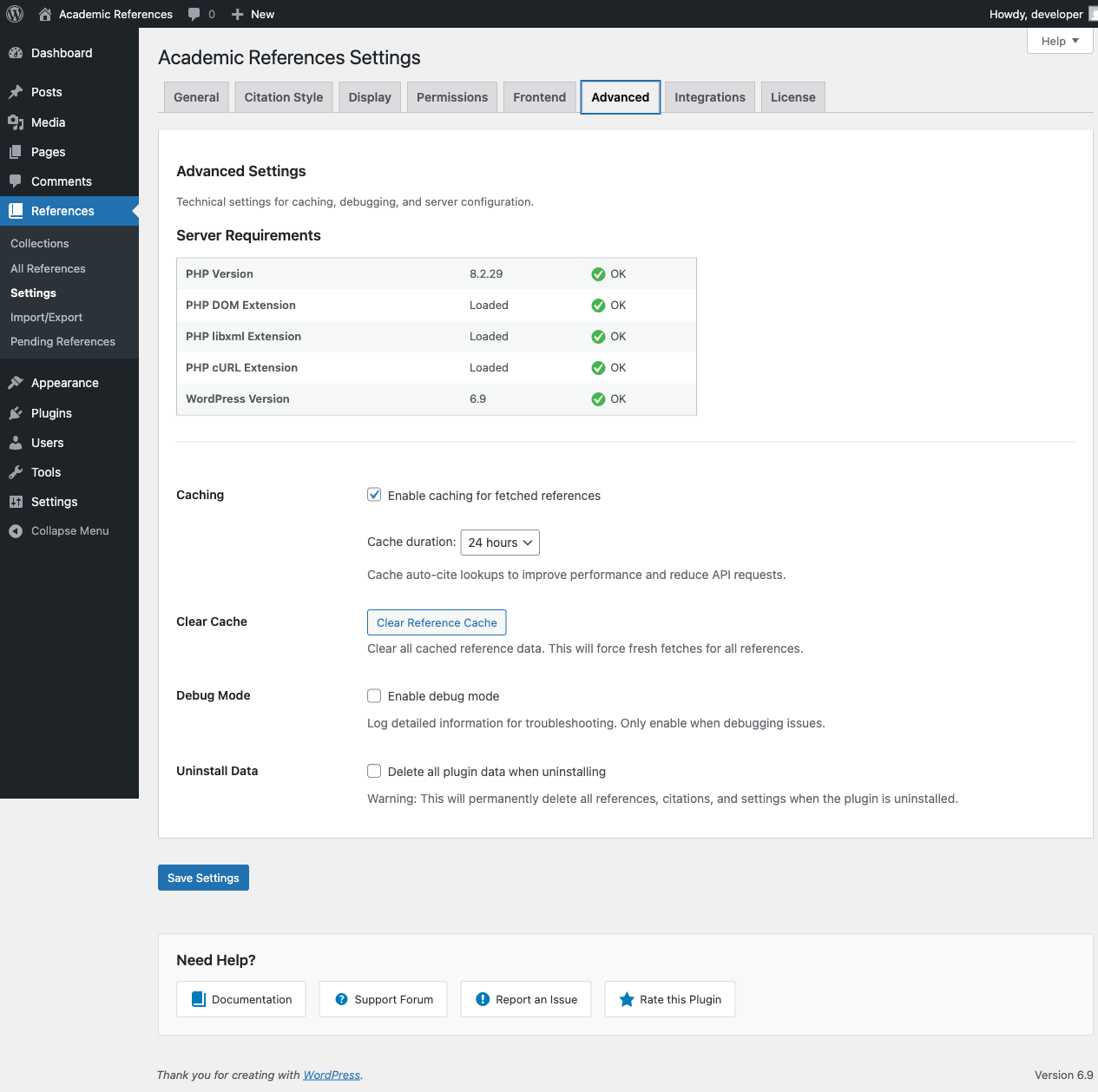Click the Media icon in the sidebar
This screenshot has height=1092, width=1098.
(x=16, y=122)
